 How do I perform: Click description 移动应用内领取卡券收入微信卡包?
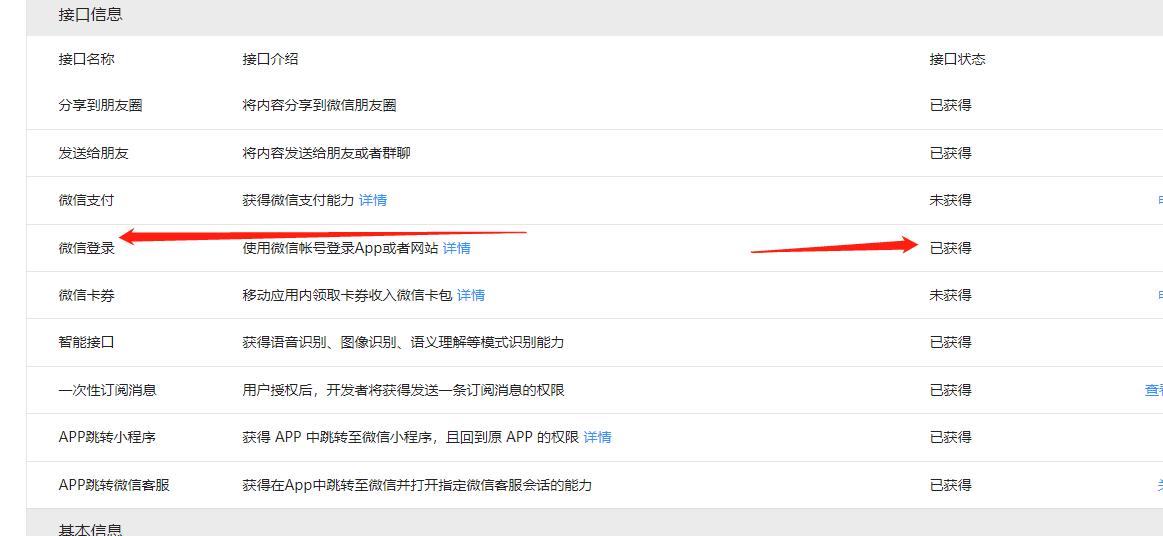point(347,295)
